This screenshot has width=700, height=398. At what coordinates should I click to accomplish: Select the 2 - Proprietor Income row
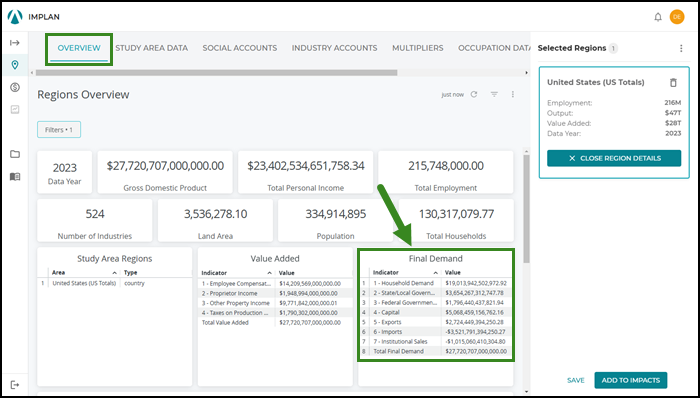pyautogui.click(x=275, y=293)
